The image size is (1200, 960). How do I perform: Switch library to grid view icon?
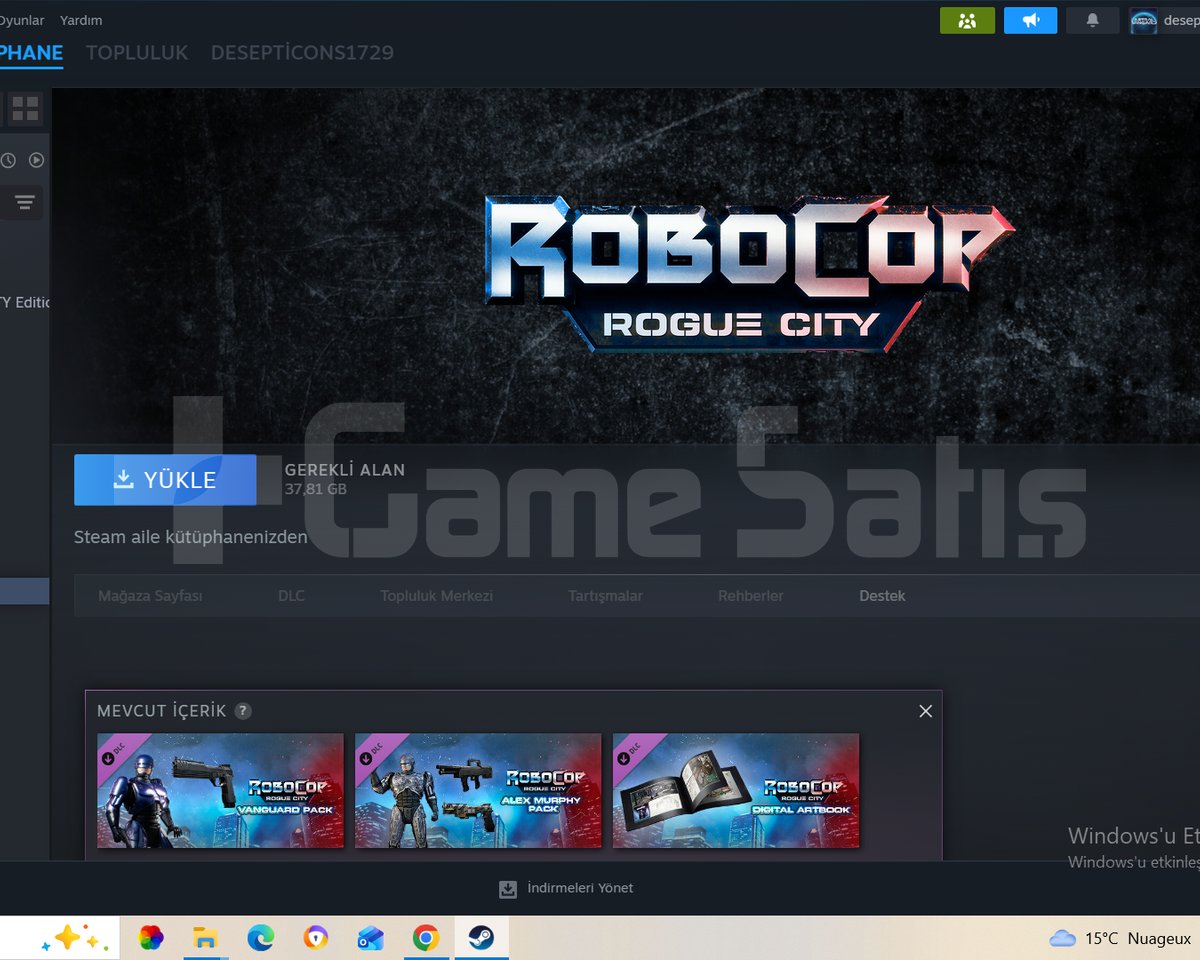click(26, 108)
